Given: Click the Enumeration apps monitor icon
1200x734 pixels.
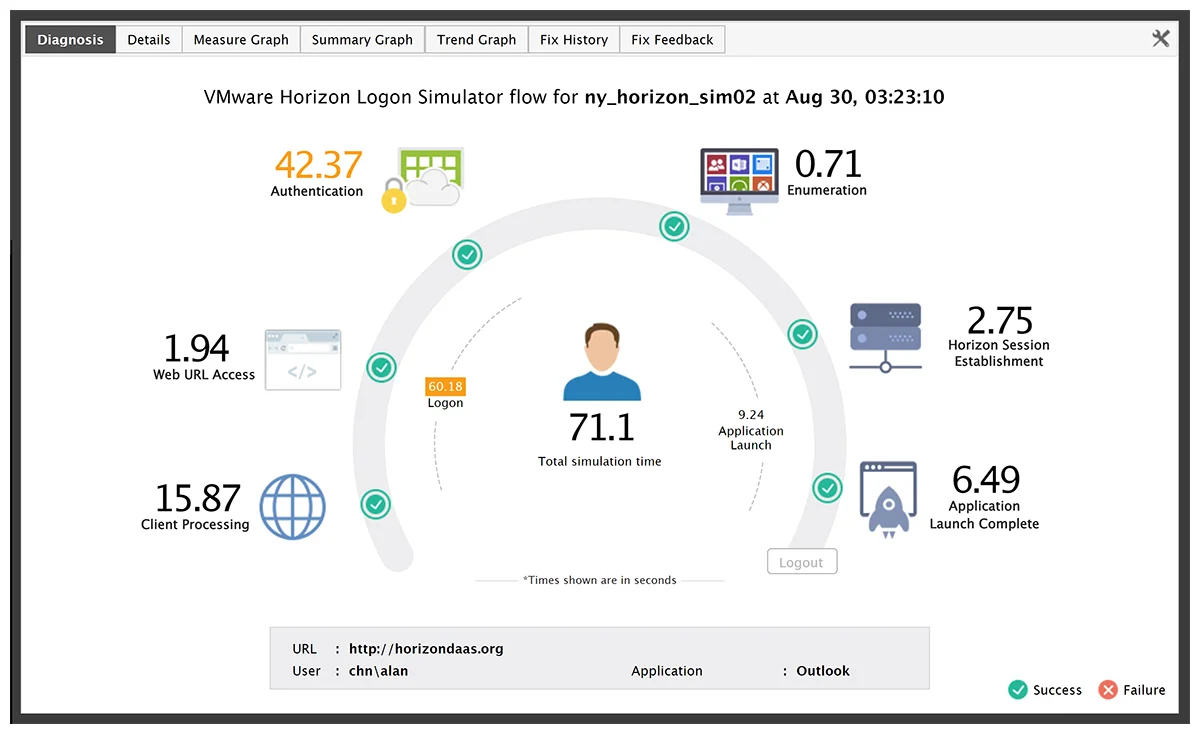Looking at the screenshot, I should [x=739, y=182].
